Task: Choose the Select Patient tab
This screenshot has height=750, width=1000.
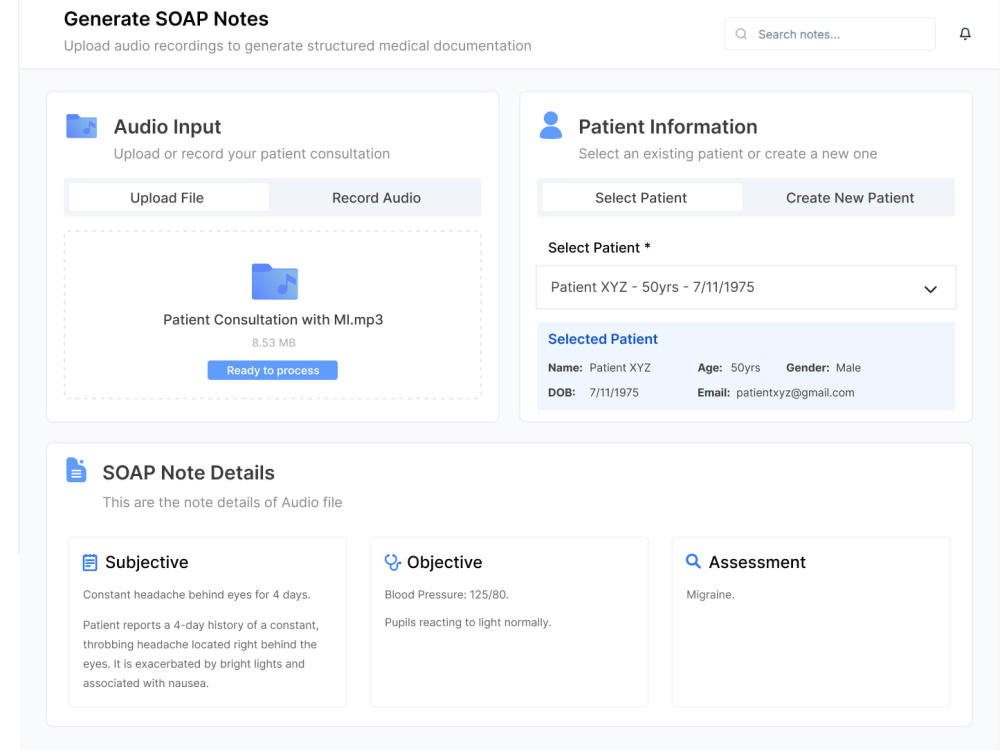Action: pos(642,198)
